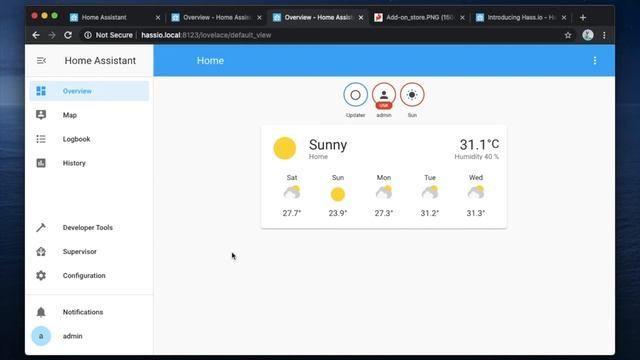Open Developer Tools
640x360 pixels.
[89, 228]
